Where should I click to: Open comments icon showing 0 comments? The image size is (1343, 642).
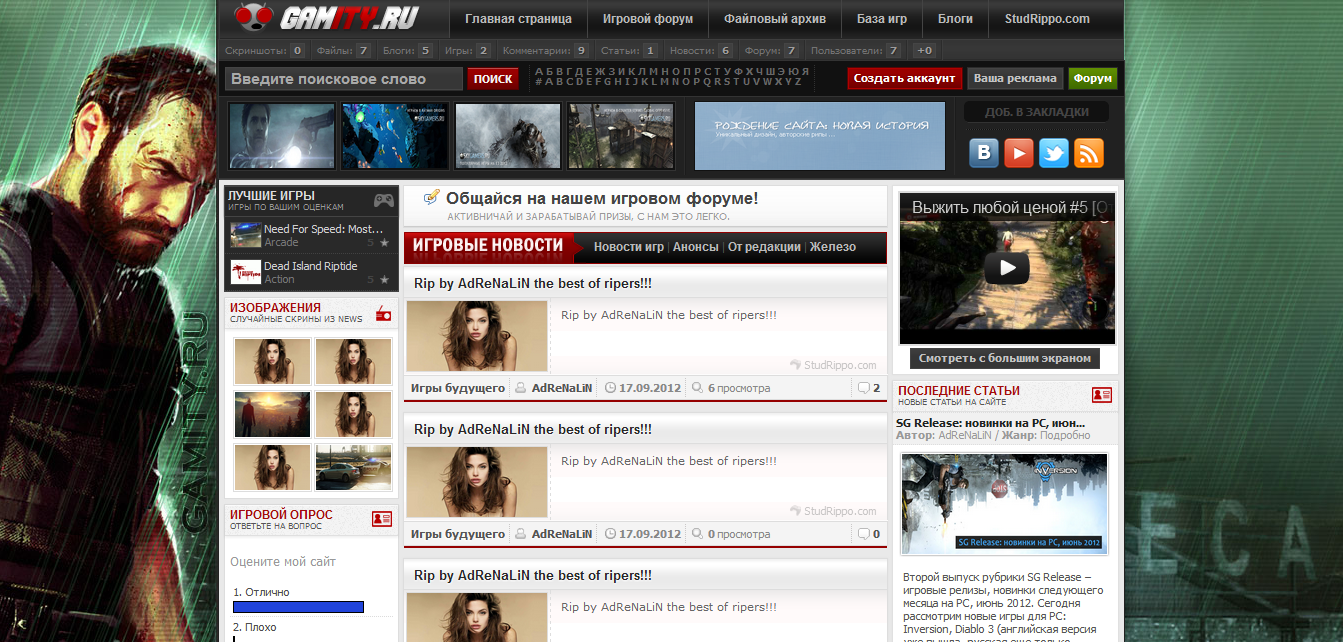click(x=863, y=534)
